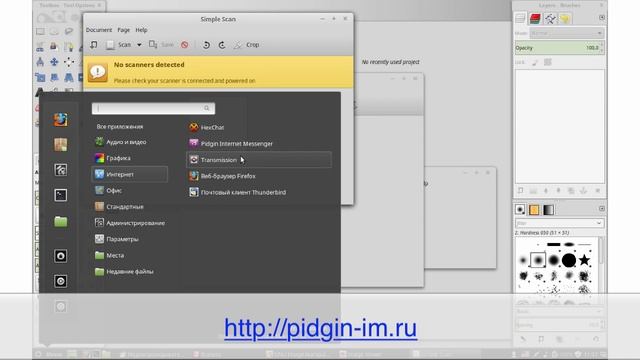Open the Scan options dropdown arrow
This screenshot has width=640, height=360.
pos(139,45)
